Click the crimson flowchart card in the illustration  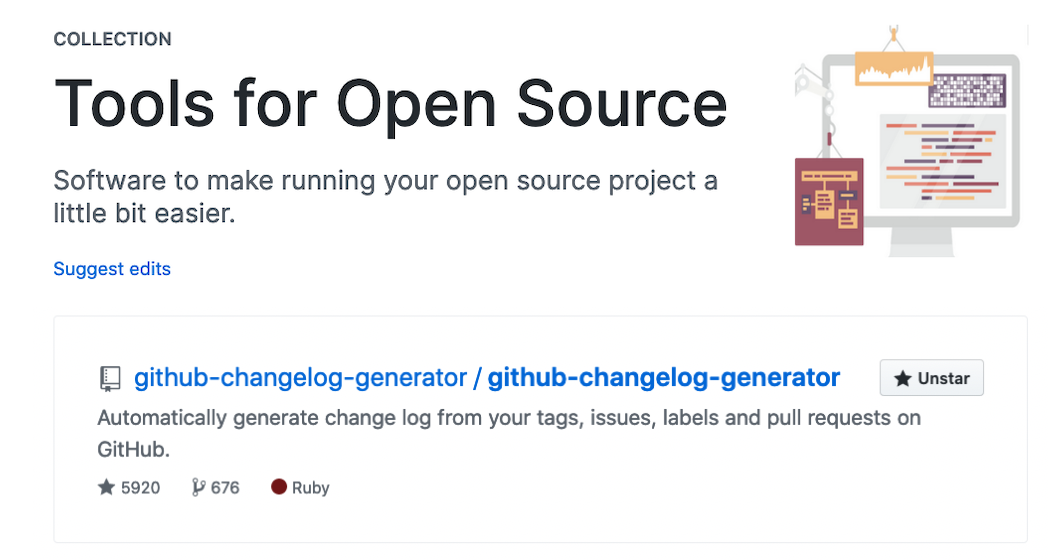(x=829, y=201)
